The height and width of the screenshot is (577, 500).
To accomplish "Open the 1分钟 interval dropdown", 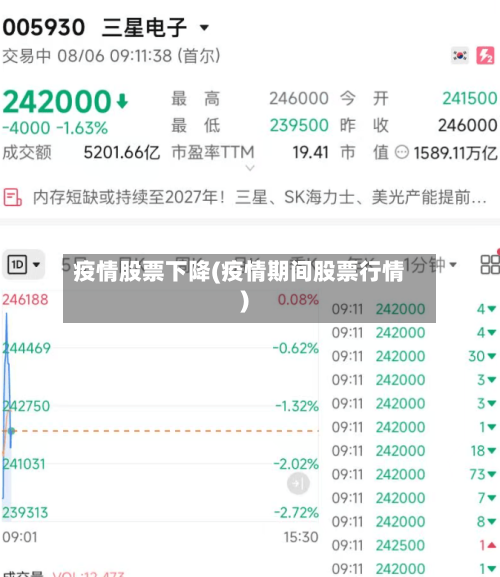I will pos(430,264).
